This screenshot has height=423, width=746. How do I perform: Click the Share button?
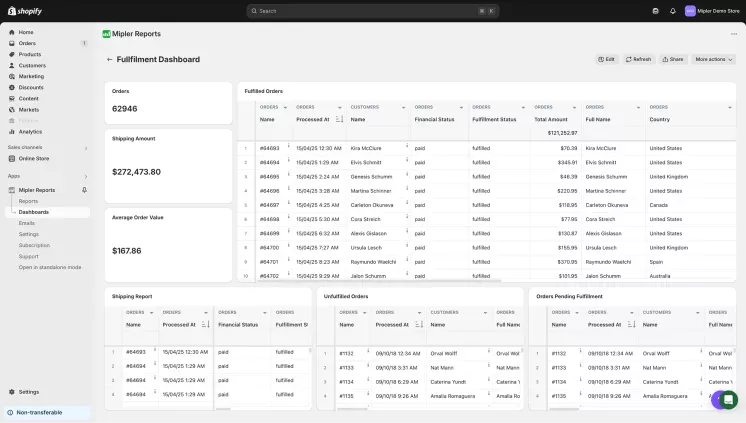click(x=673, y=59)
